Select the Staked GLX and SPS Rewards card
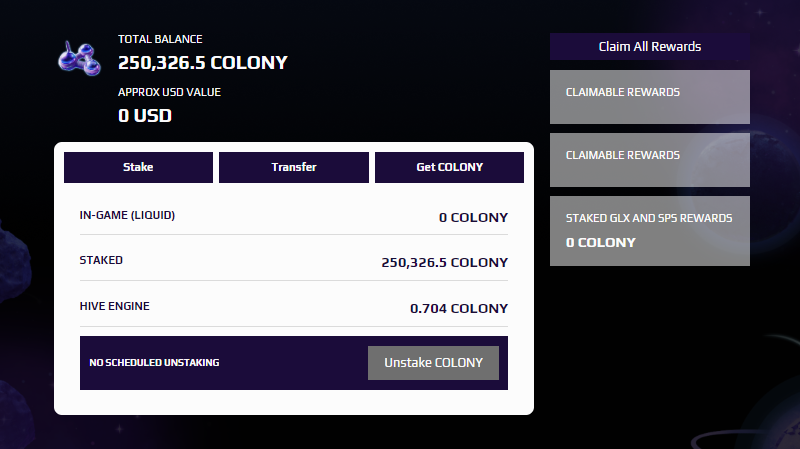Image resolution: width=800 pixels, height=449 pixels. click(650, 231)
